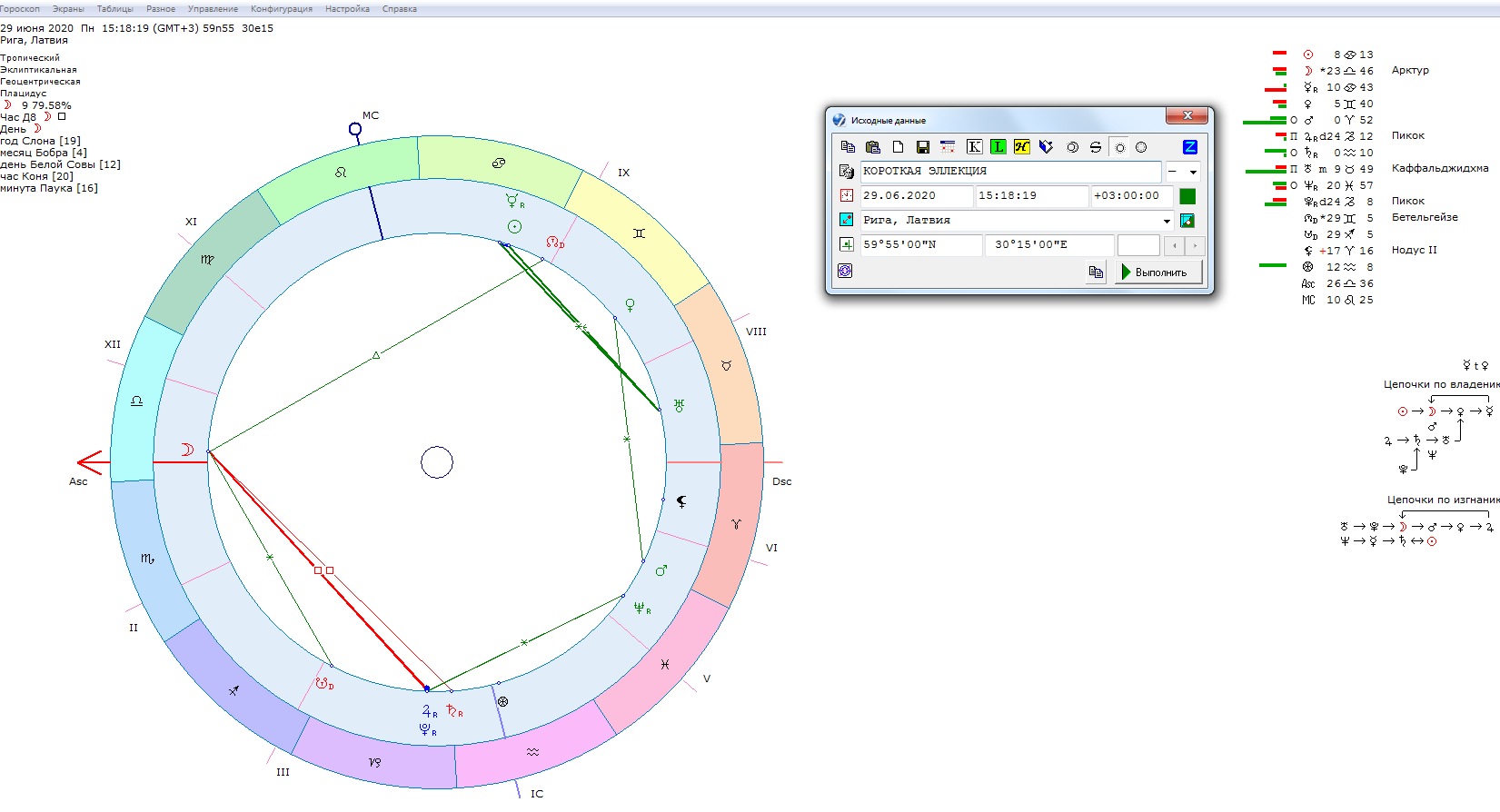Click the time field 15:18:19
This screenshot has width=1500, height=812.
[x=1032, y=196]
